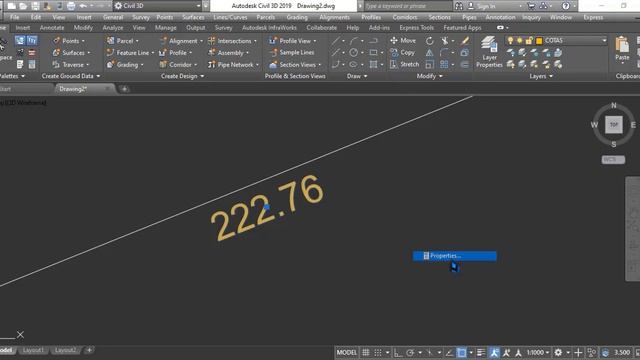Expand the Layers panel
Viewport: 640px width, 360px height.
[x=541, y=76]
